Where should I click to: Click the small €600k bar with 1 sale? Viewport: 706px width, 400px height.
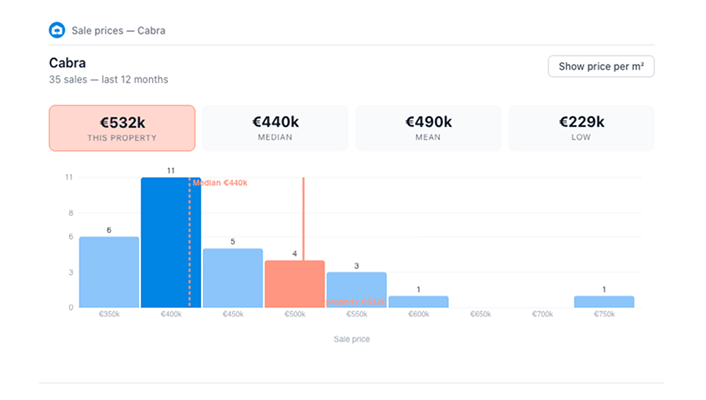click(x=418, y=301)
